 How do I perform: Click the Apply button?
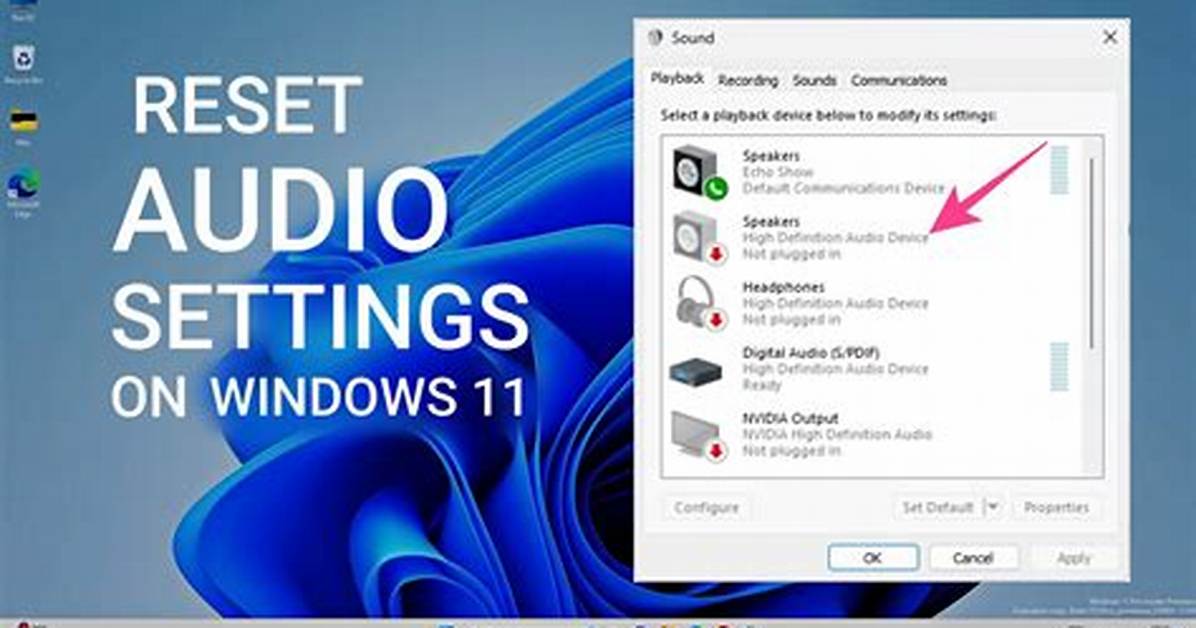coord(1073,558)
